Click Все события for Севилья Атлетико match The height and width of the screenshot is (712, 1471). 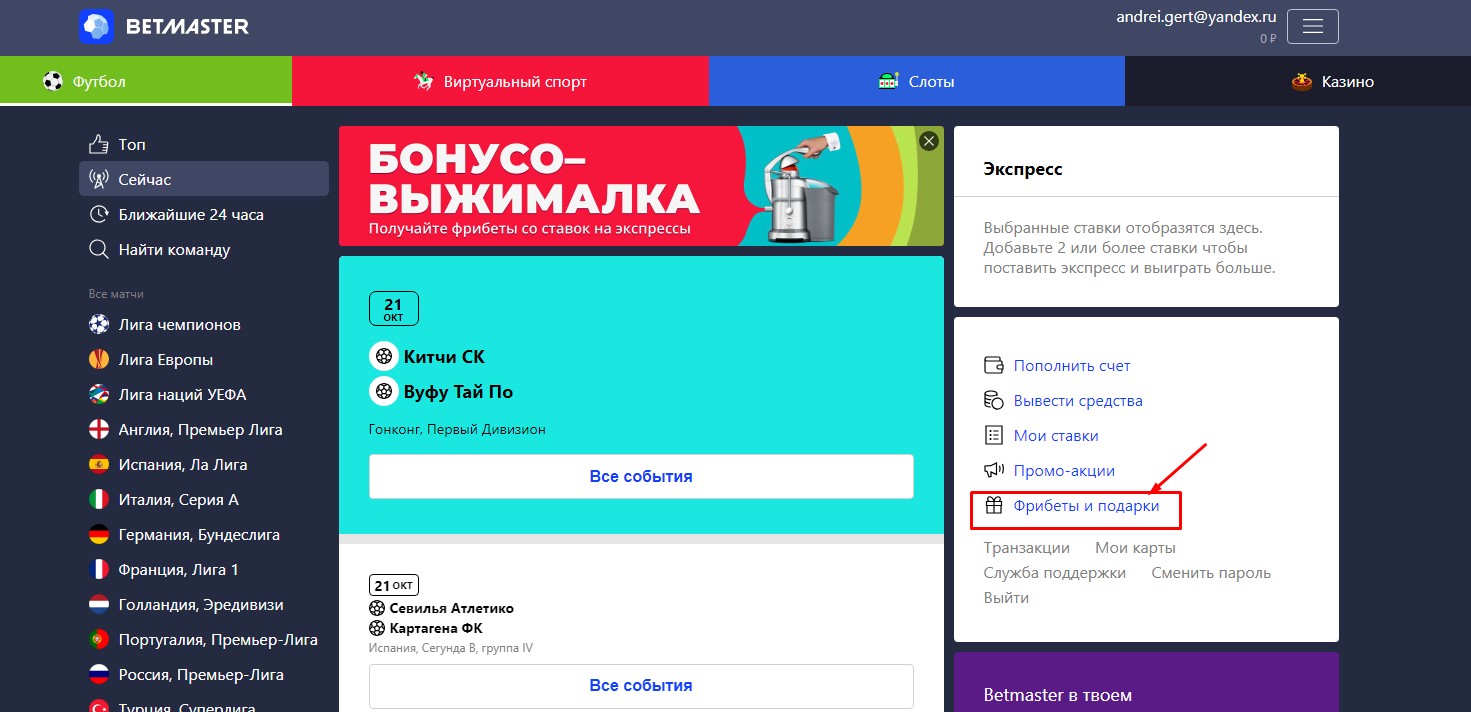coord(641,686)
